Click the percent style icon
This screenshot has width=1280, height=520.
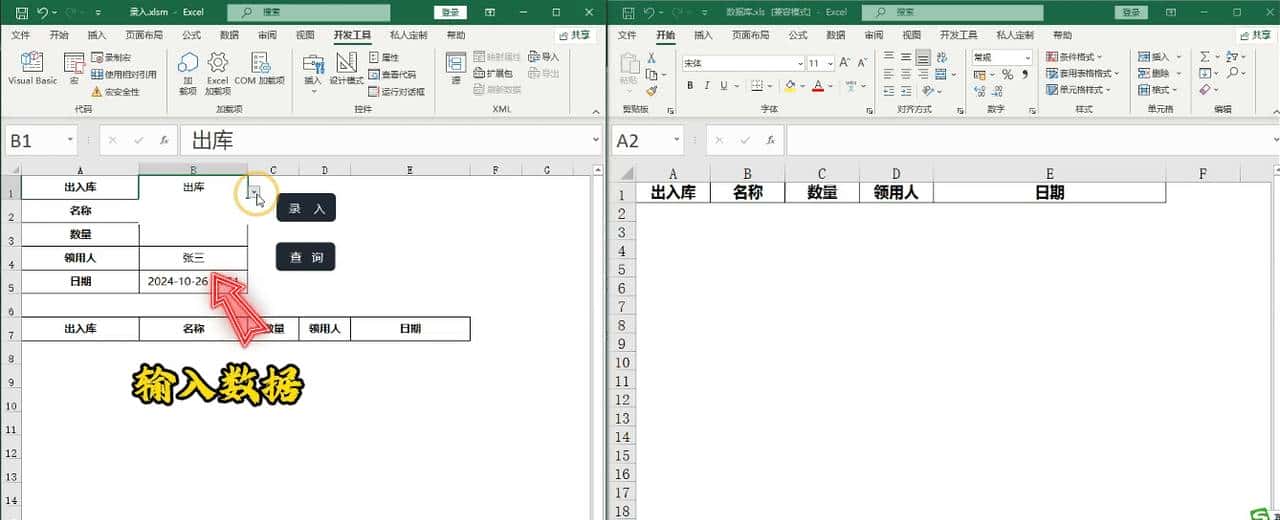click(x=1007, y=75)
